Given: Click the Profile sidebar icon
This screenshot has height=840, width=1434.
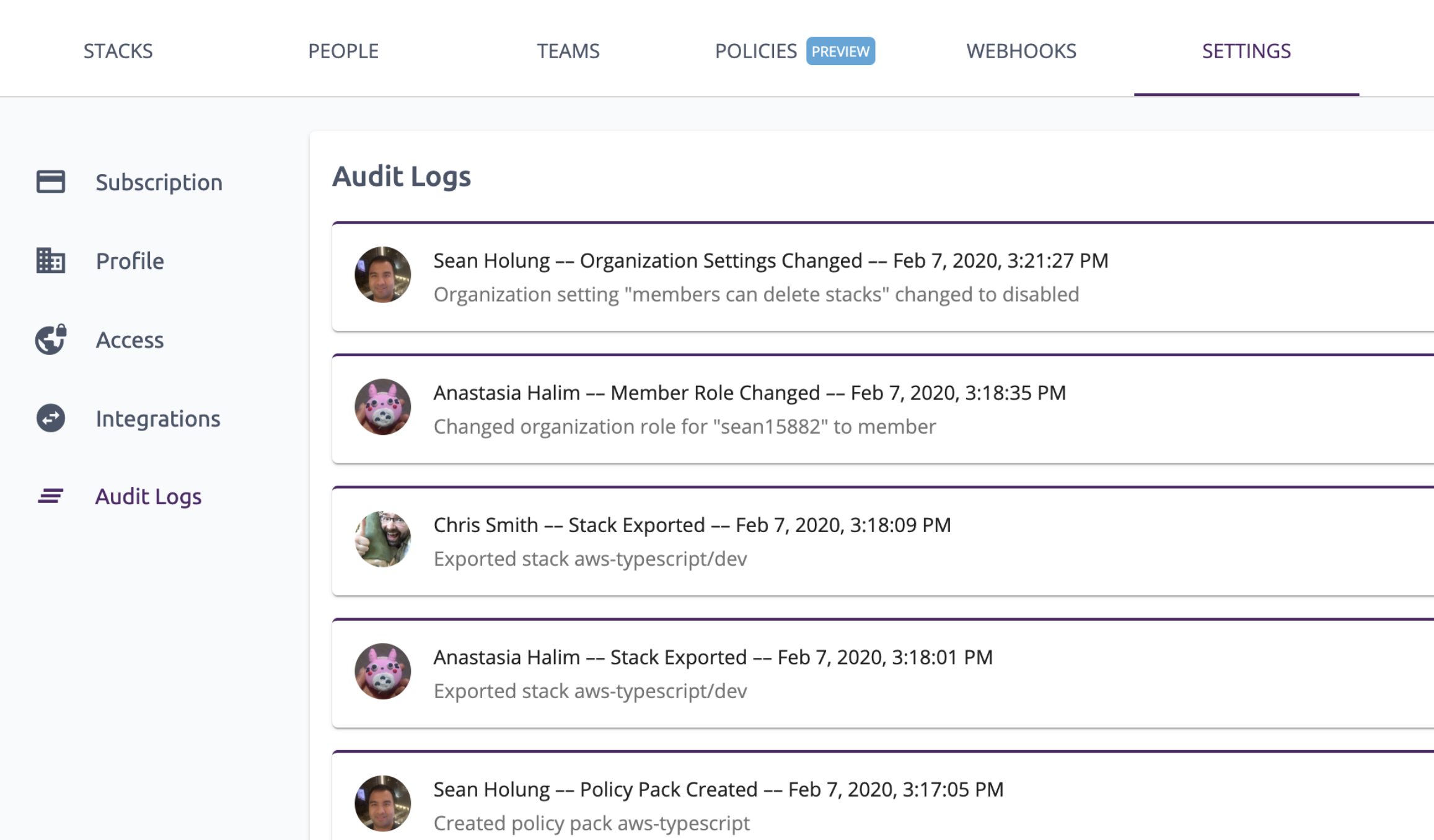Looking at the screenshot, I should (51, 260).
